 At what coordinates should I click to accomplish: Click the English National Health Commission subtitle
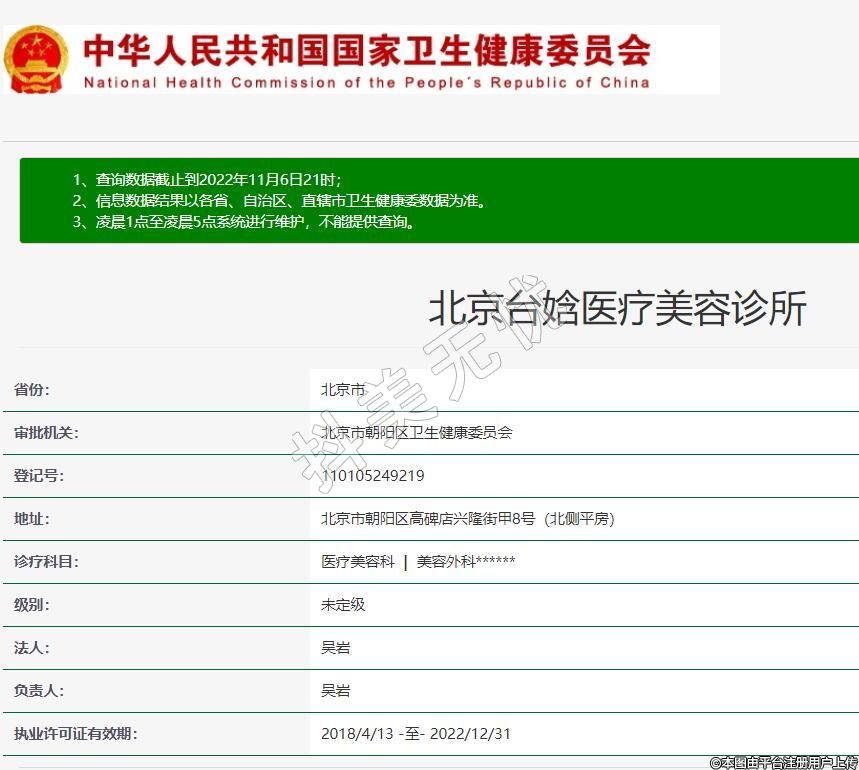pyautogui.click(x=366, y=83)
